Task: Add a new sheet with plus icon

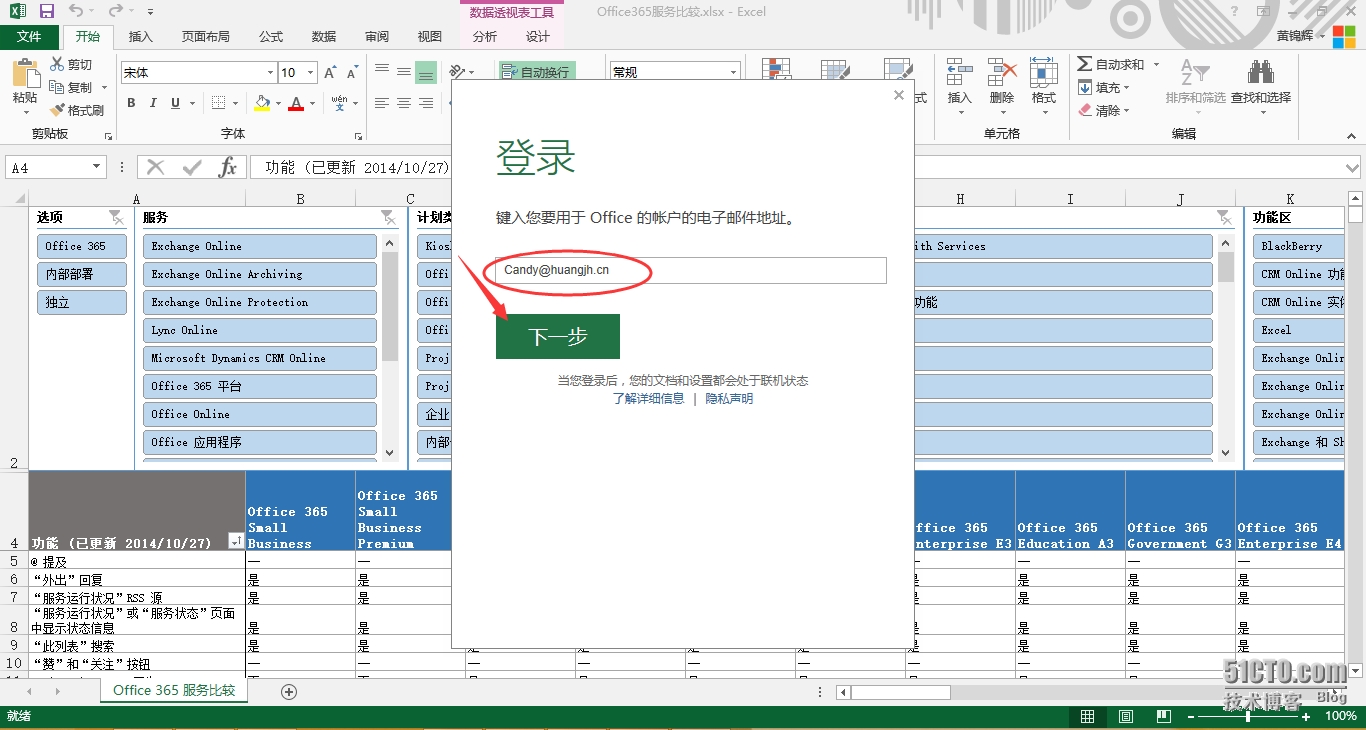Action: 289,691
